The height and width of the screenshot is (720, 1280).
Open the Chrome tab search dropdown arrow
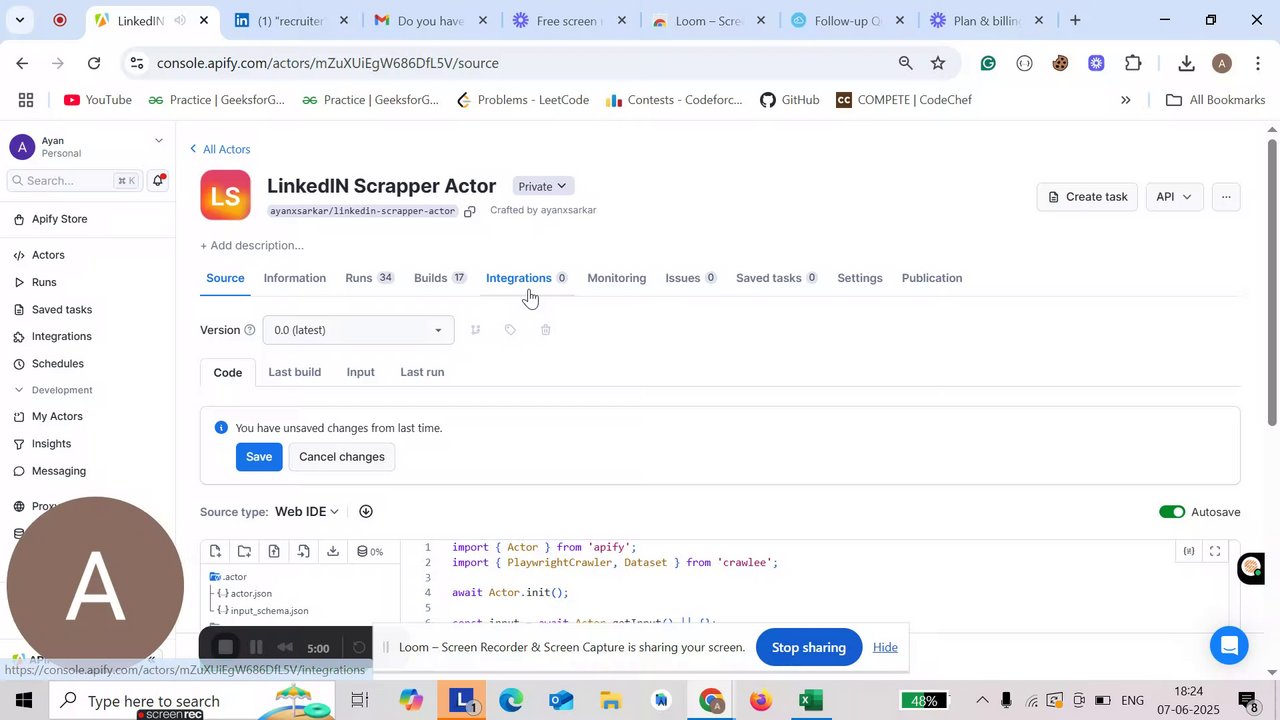(x=19, y=20)
